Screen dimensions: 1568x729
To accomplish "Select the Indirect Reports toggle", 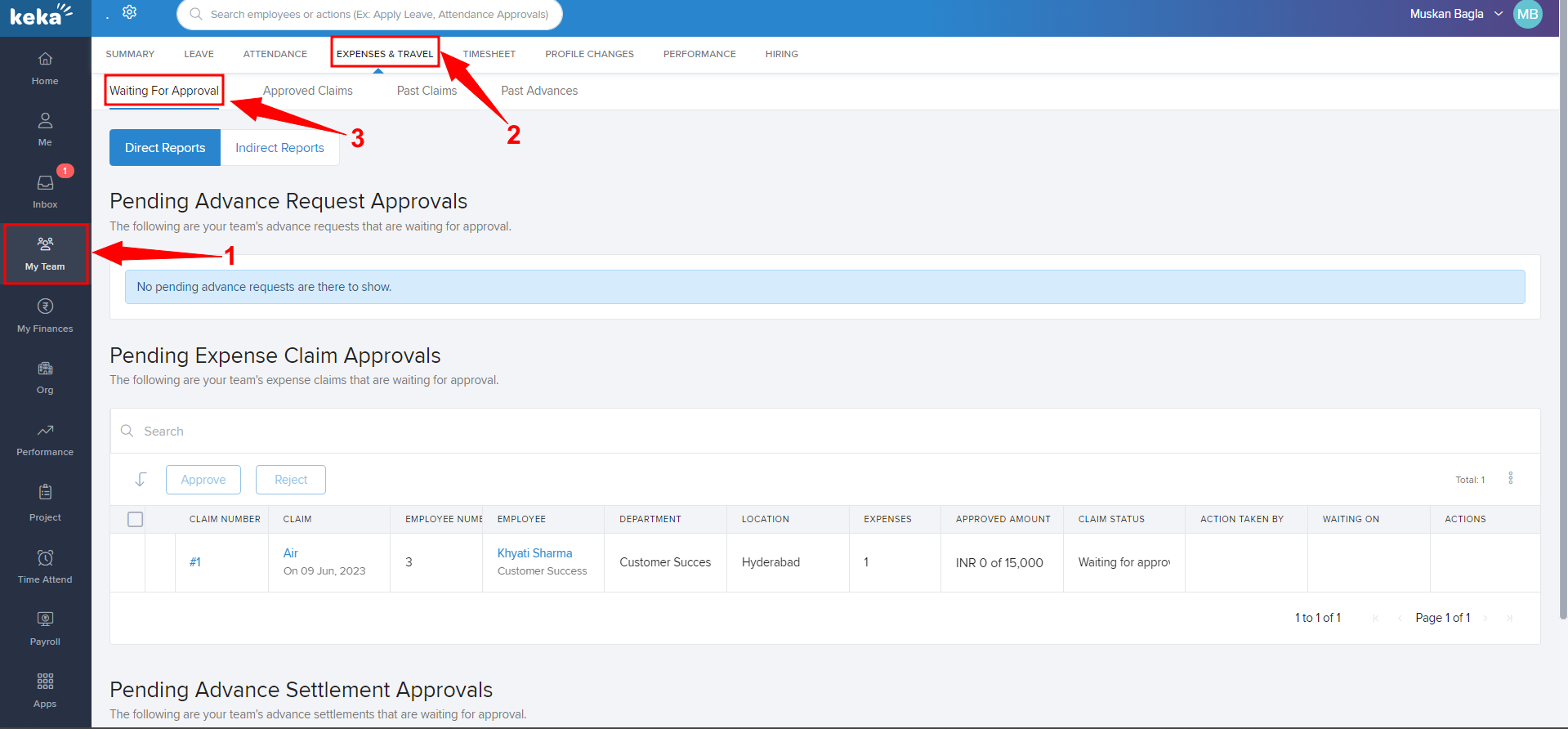I will [x=279, y=148].
